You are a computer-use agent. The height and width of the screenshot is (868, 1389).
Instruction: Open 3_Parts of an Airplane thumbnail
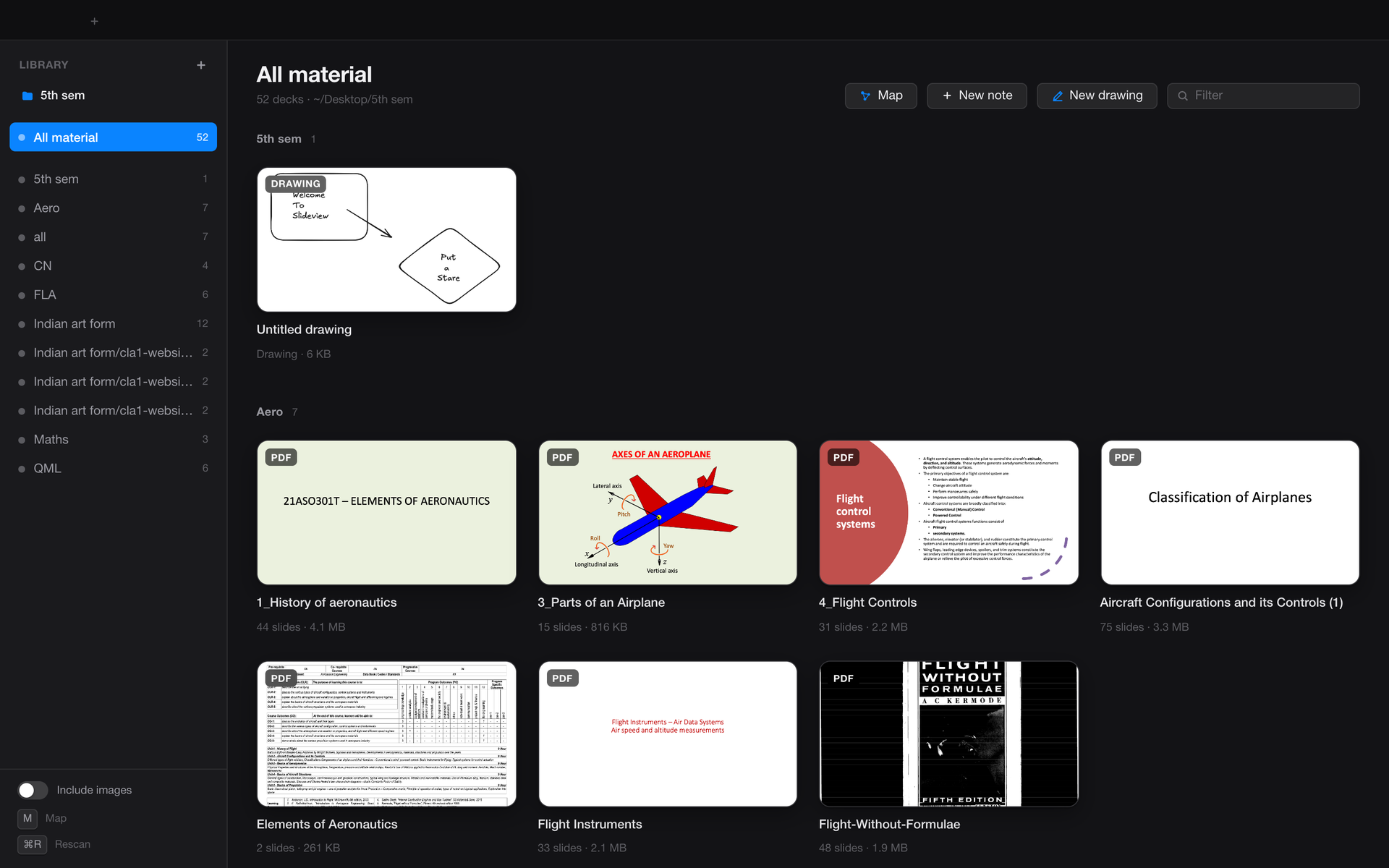click(667, 512)
